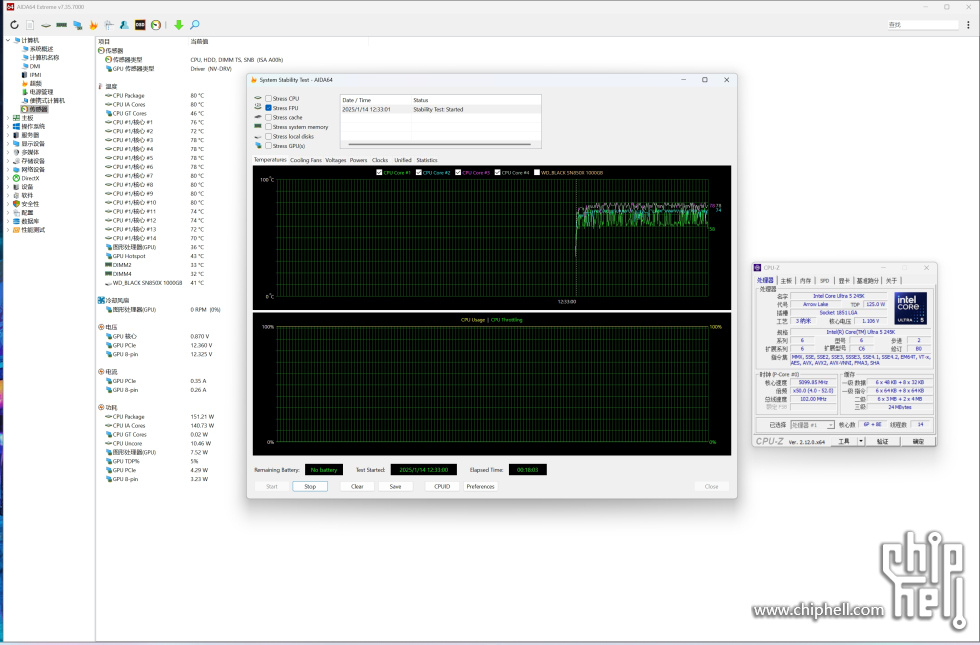Viewport: 980px width, 645px height.
Task: Click the CPU-Z purple title bar icon
Action: [x=758, y=268]
